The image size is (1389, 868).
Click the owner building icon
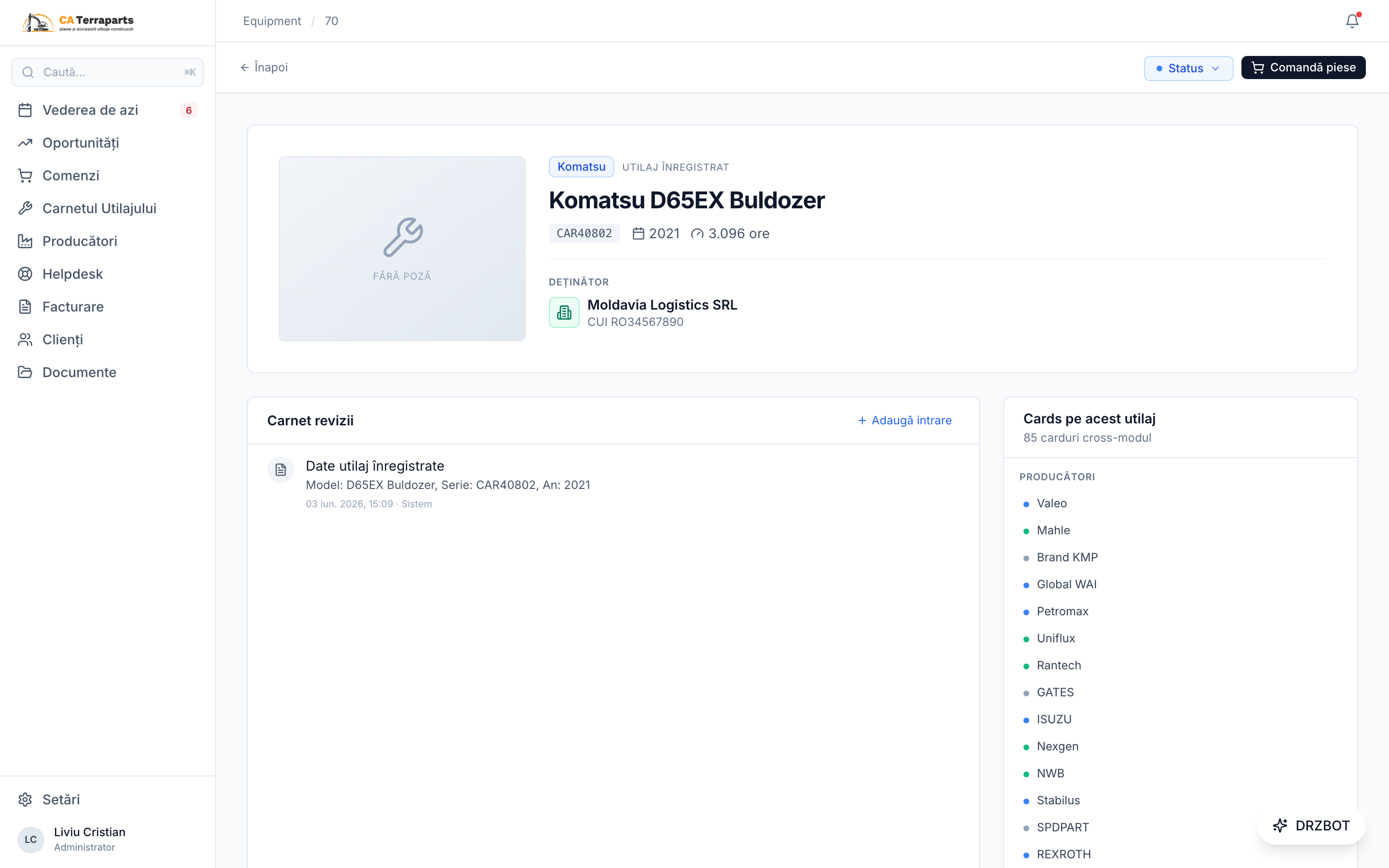[x=564, y=312]
